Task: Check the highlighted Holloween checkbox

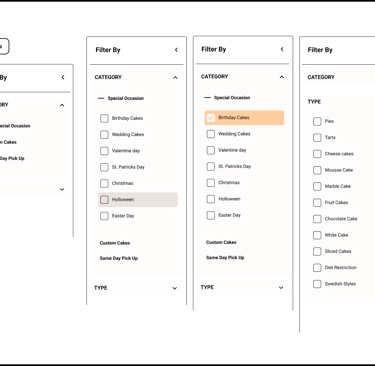Action: click(104, 200)
